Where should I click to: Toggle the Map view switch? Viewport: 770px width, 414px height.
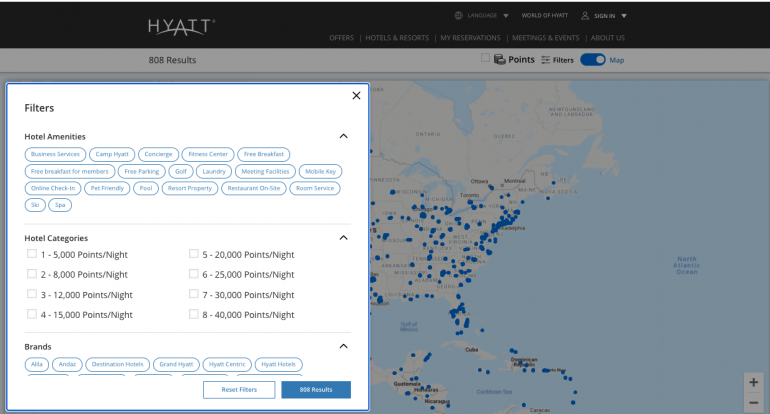[x=593, y=60]
